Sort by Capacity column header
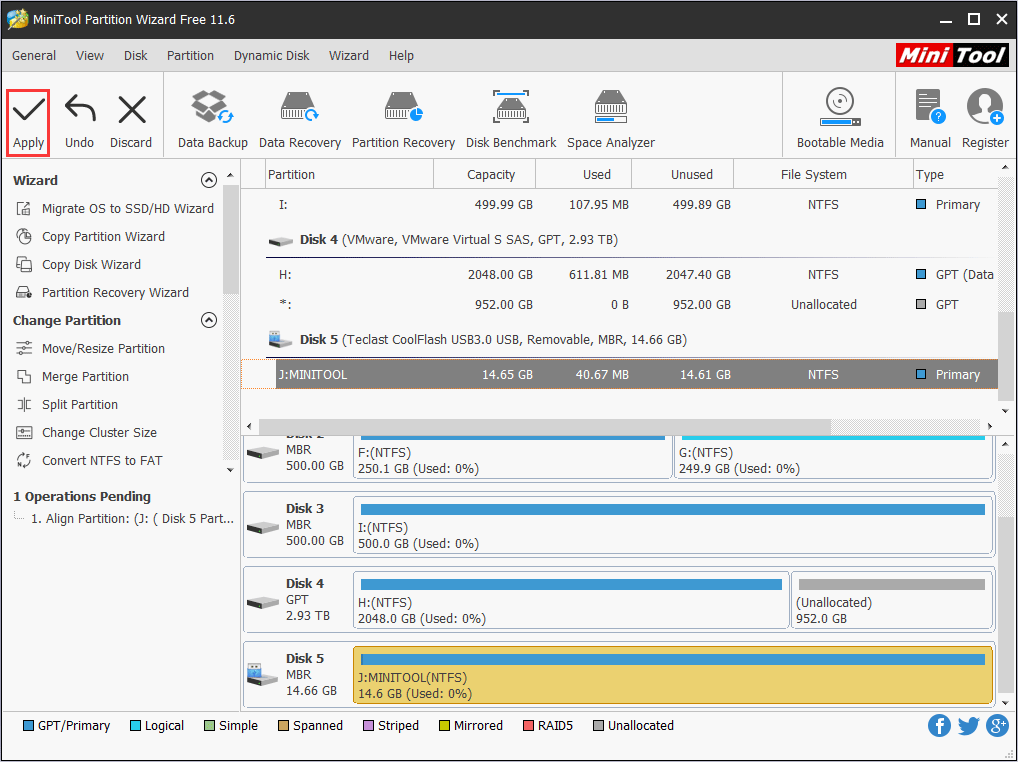 pos(484,175)
